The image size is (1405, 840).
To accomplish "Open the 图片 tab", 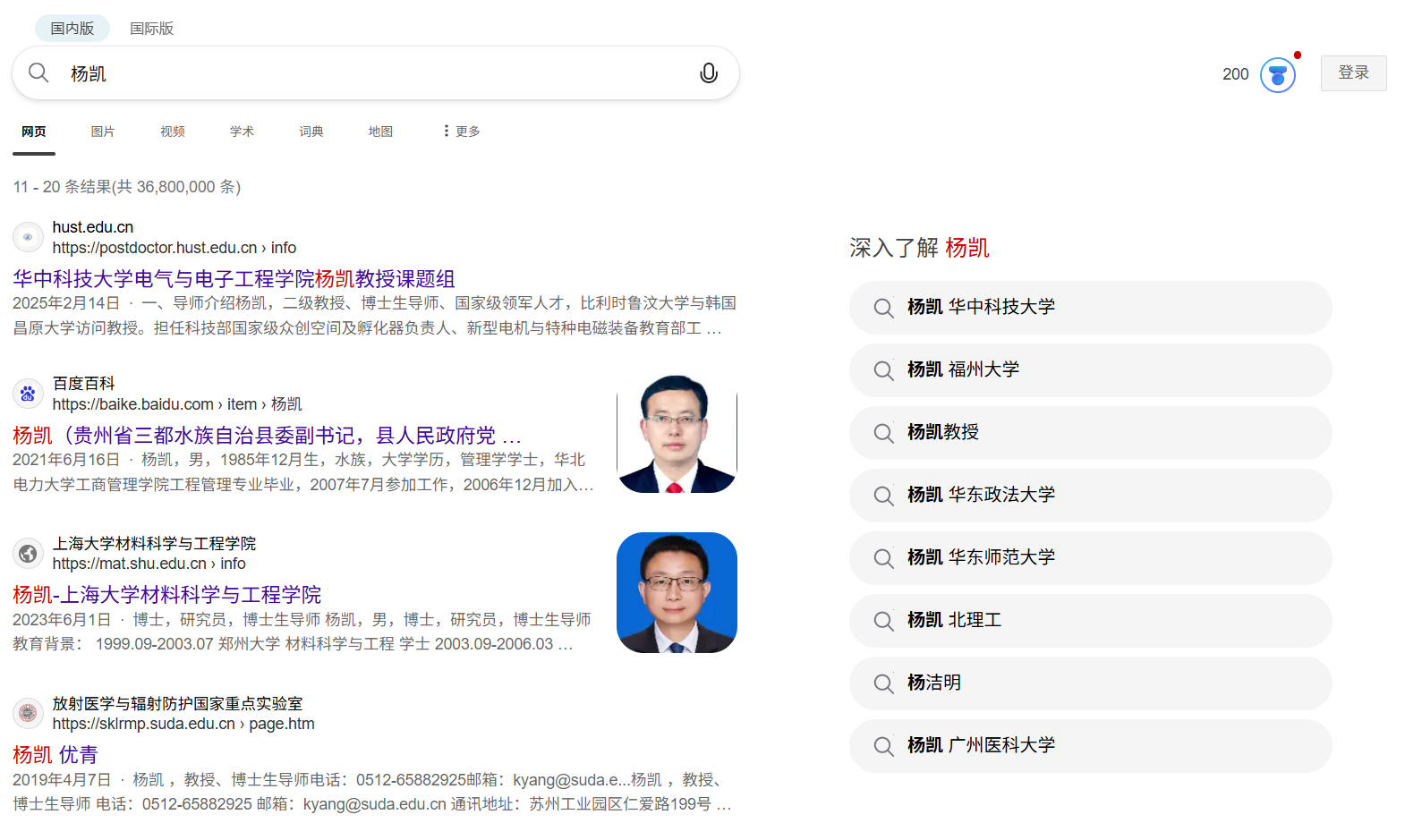I will pos(103,132).
